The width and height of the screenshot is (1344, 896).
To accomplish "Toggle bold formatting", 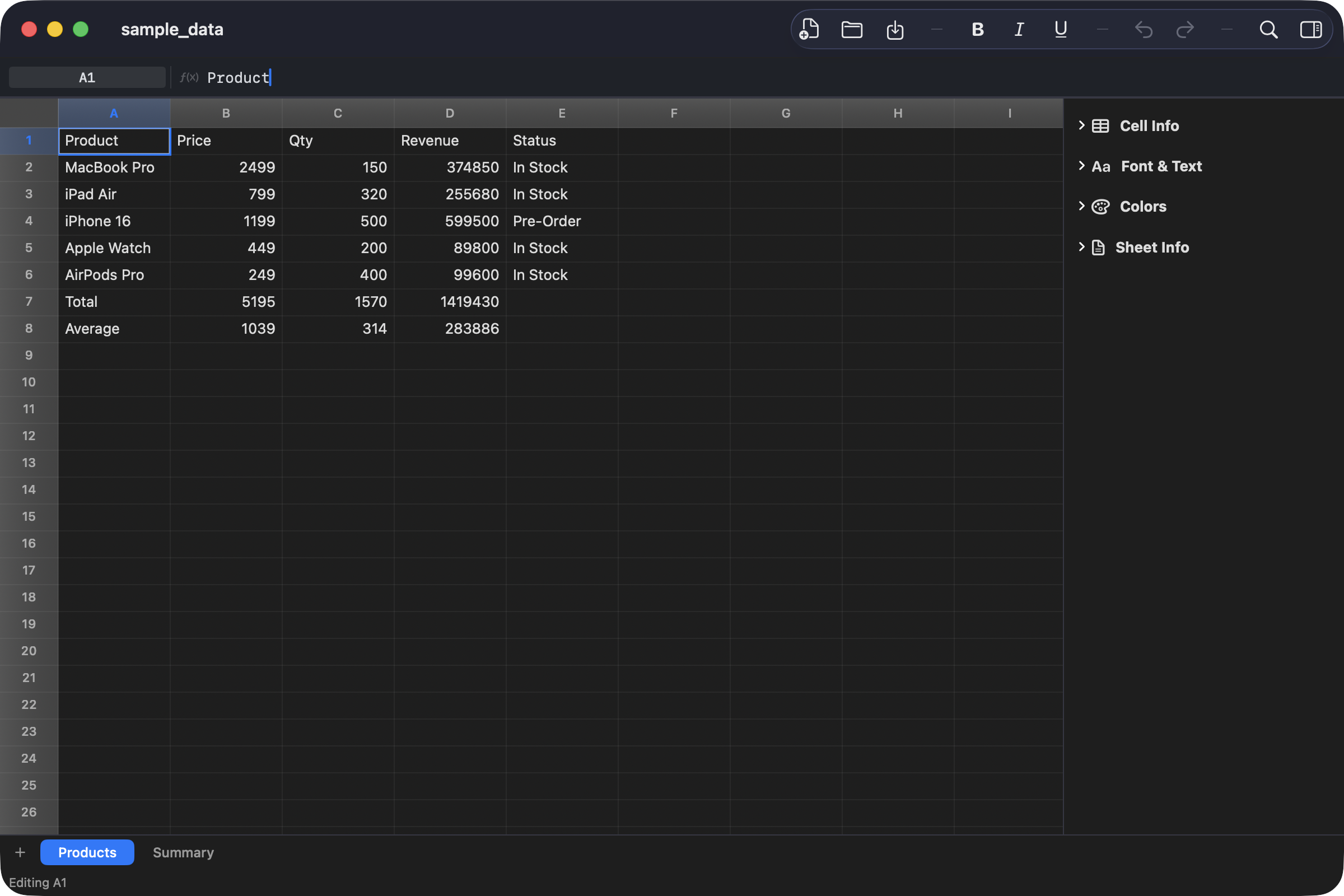I will tap(977, 29).
